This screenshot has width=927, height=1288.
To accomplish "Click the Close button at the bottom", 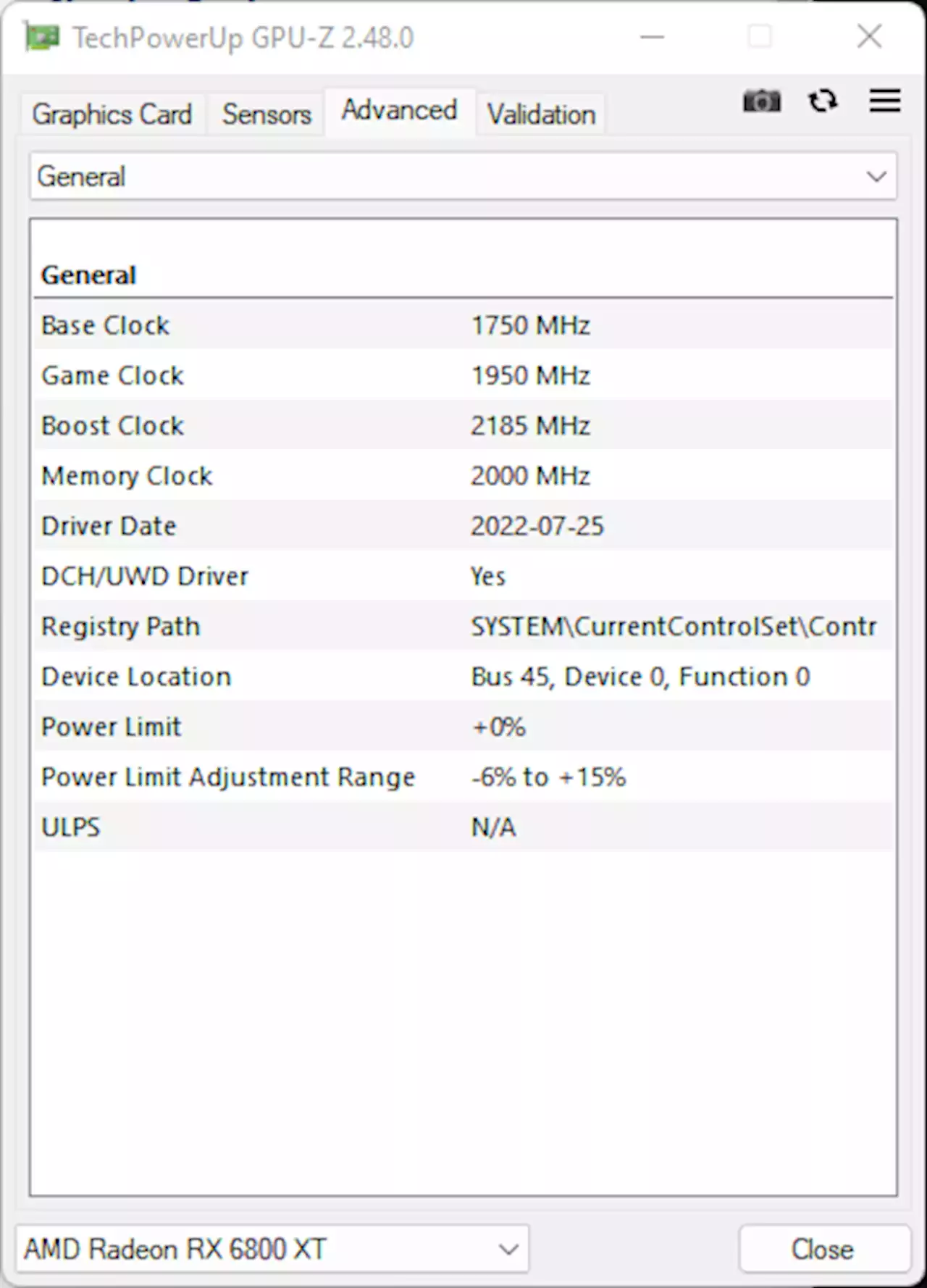I will (x=824, y=1249).
